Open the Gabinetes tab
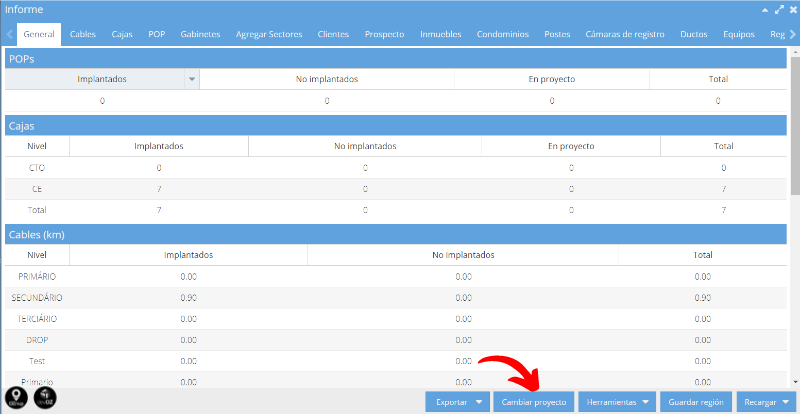 coord(201,35)
